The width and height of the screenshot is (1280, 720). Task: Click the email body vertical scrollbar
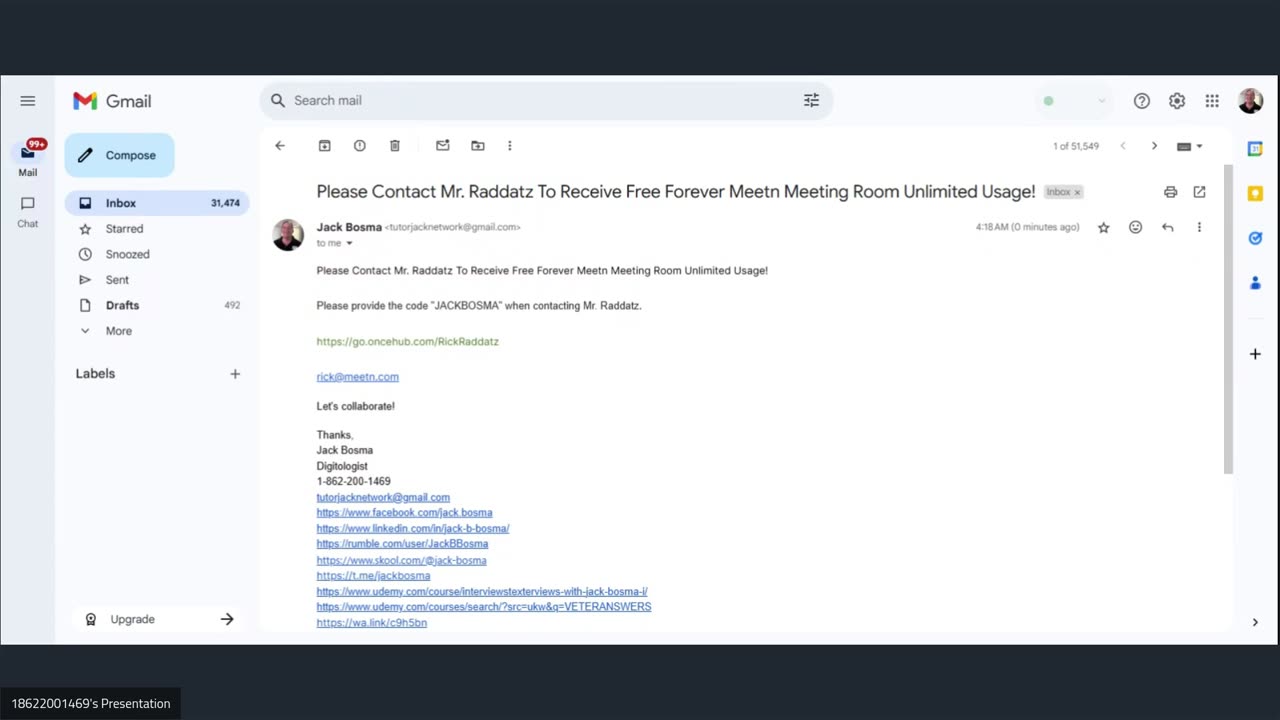pos(1228,320)
